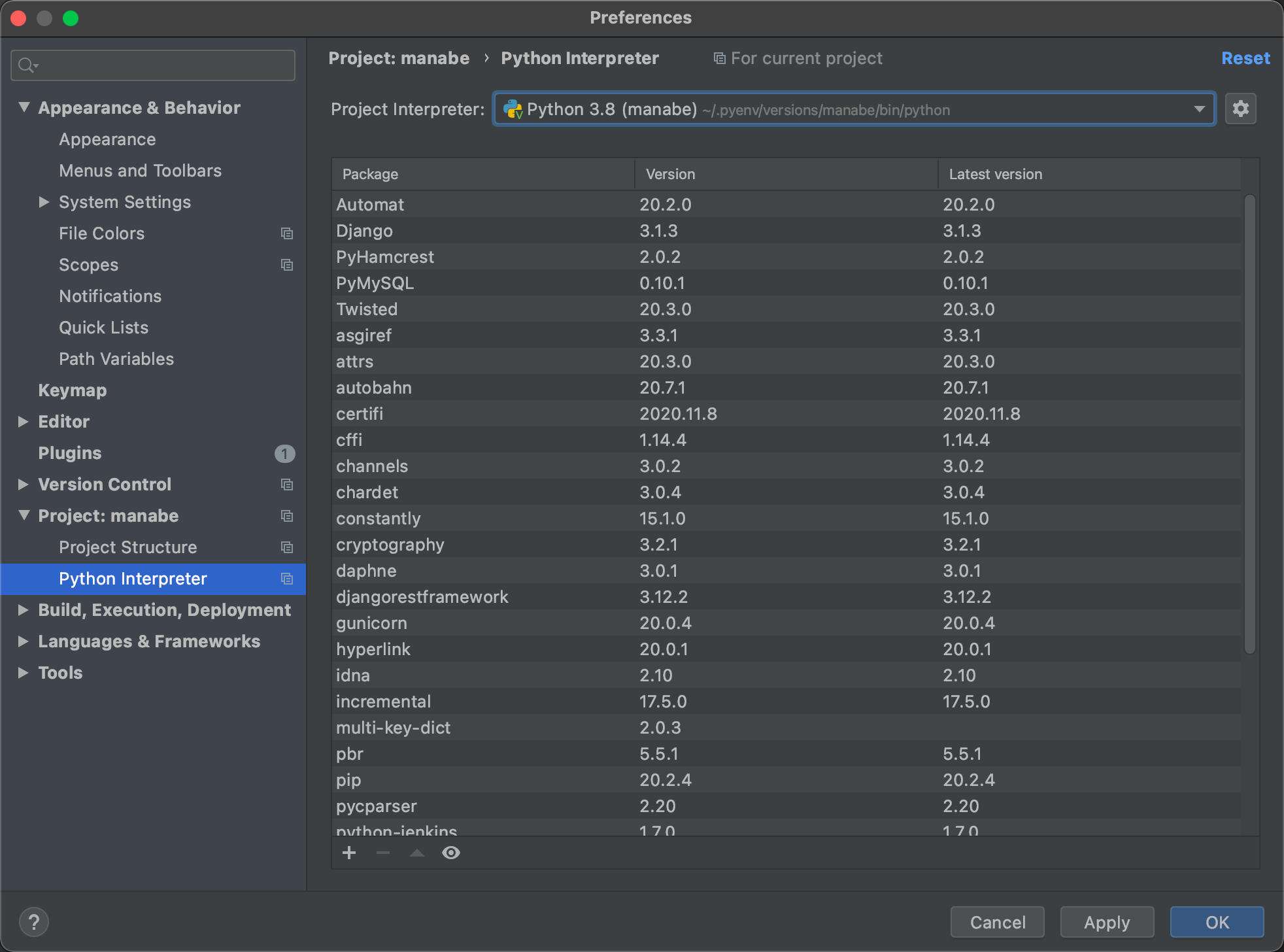Open Quick Lists page
The height and width of the screenshot is (952, 1284).
pyautogui.click(x=103, y=328)
